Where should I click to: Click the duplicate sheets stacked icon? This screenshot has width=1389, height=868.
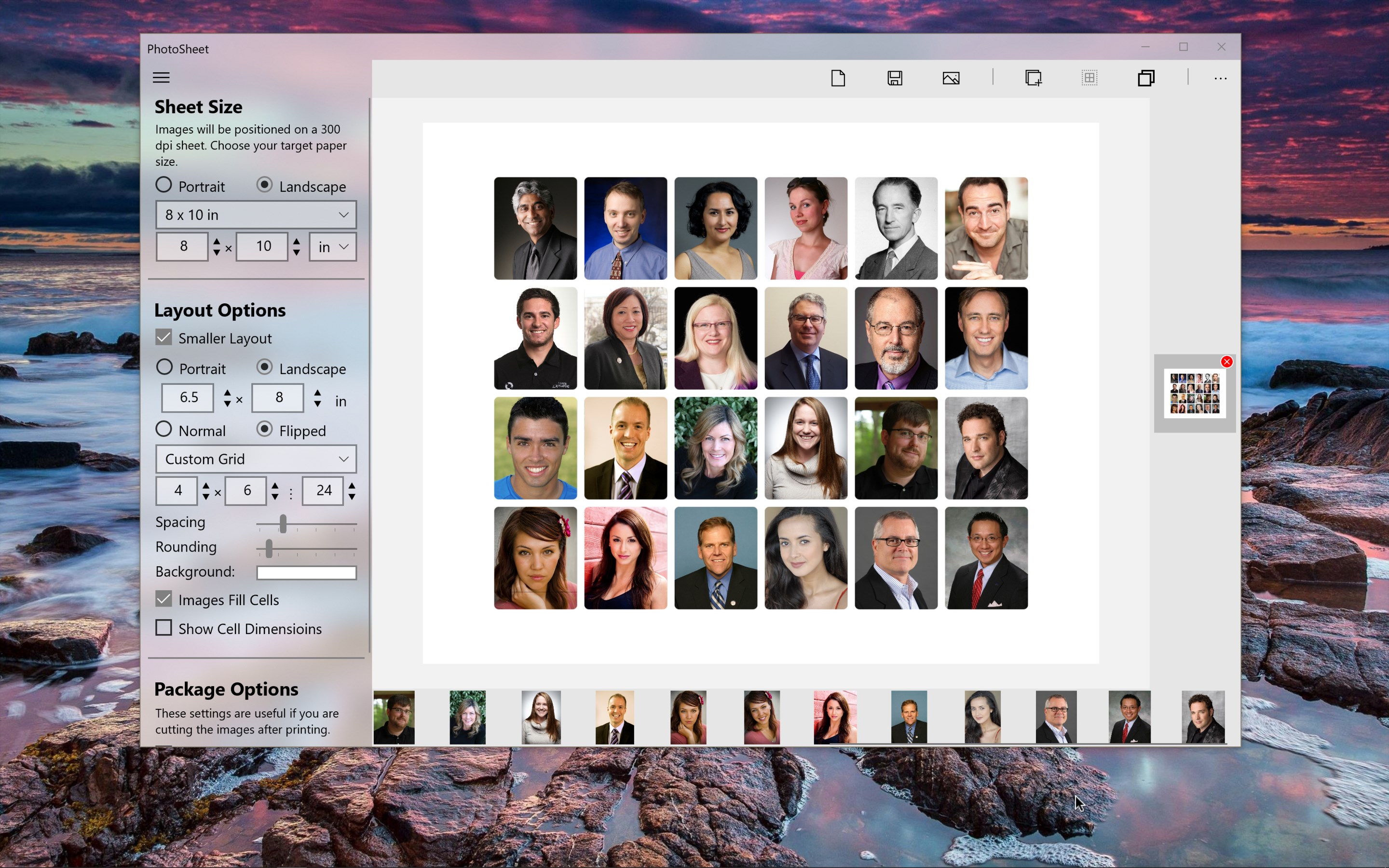point(1145,78)
